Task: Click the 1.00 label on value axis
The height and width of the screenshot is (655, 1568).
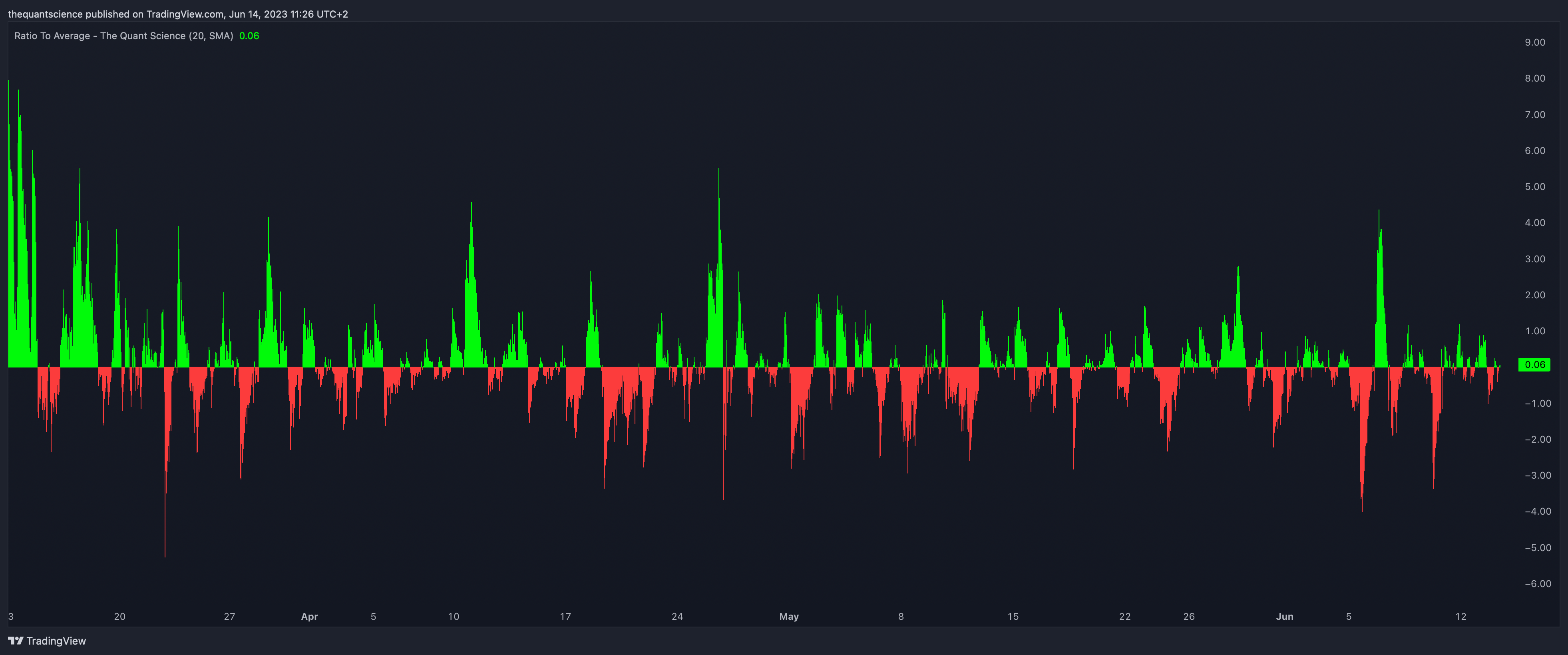Action: pyautogui.click(x=1534, y=331)
